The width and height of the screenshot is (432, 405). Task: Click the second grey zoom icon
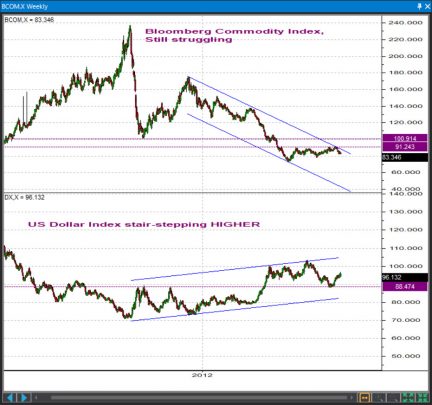coord(393,398)
